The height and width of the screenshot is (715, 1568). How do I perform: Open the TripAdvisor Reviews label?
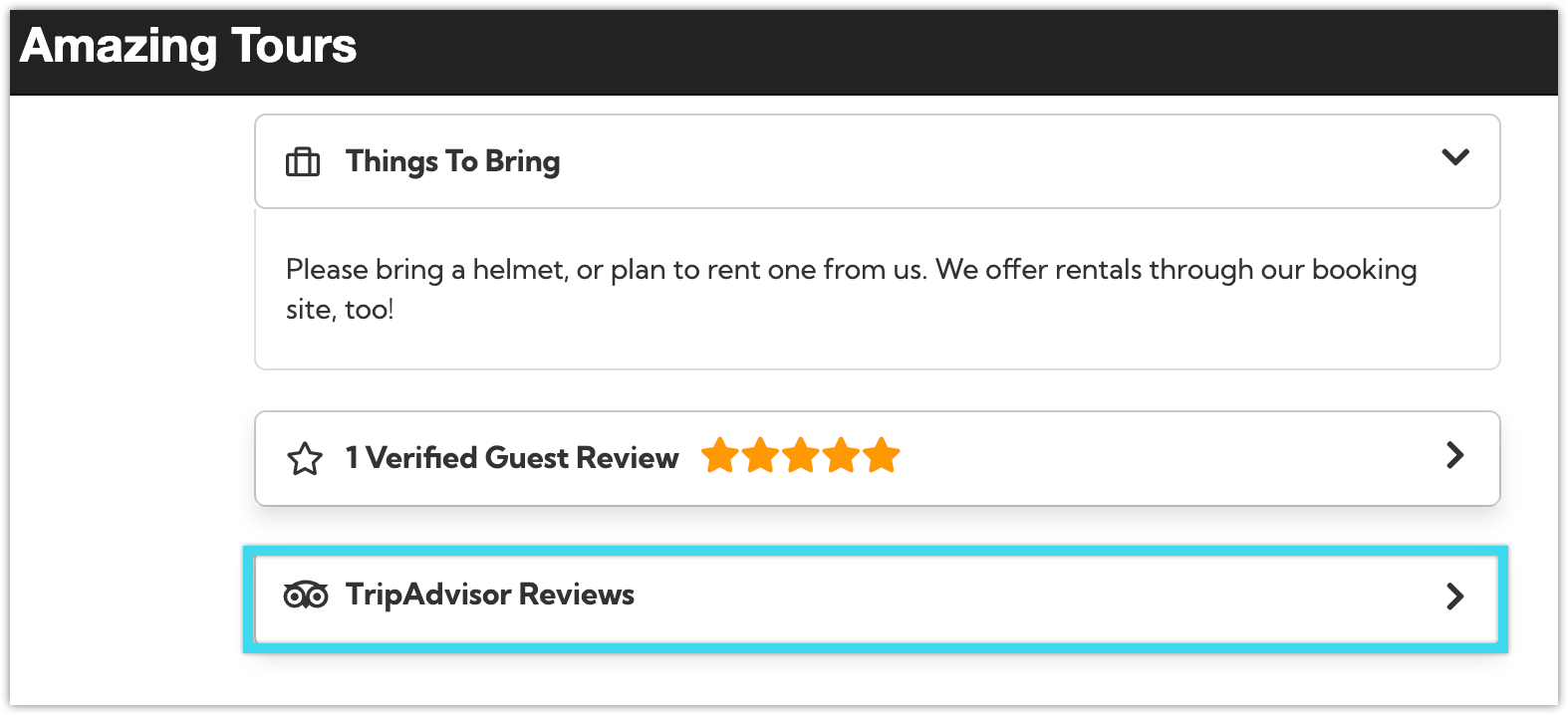point(490,595)
